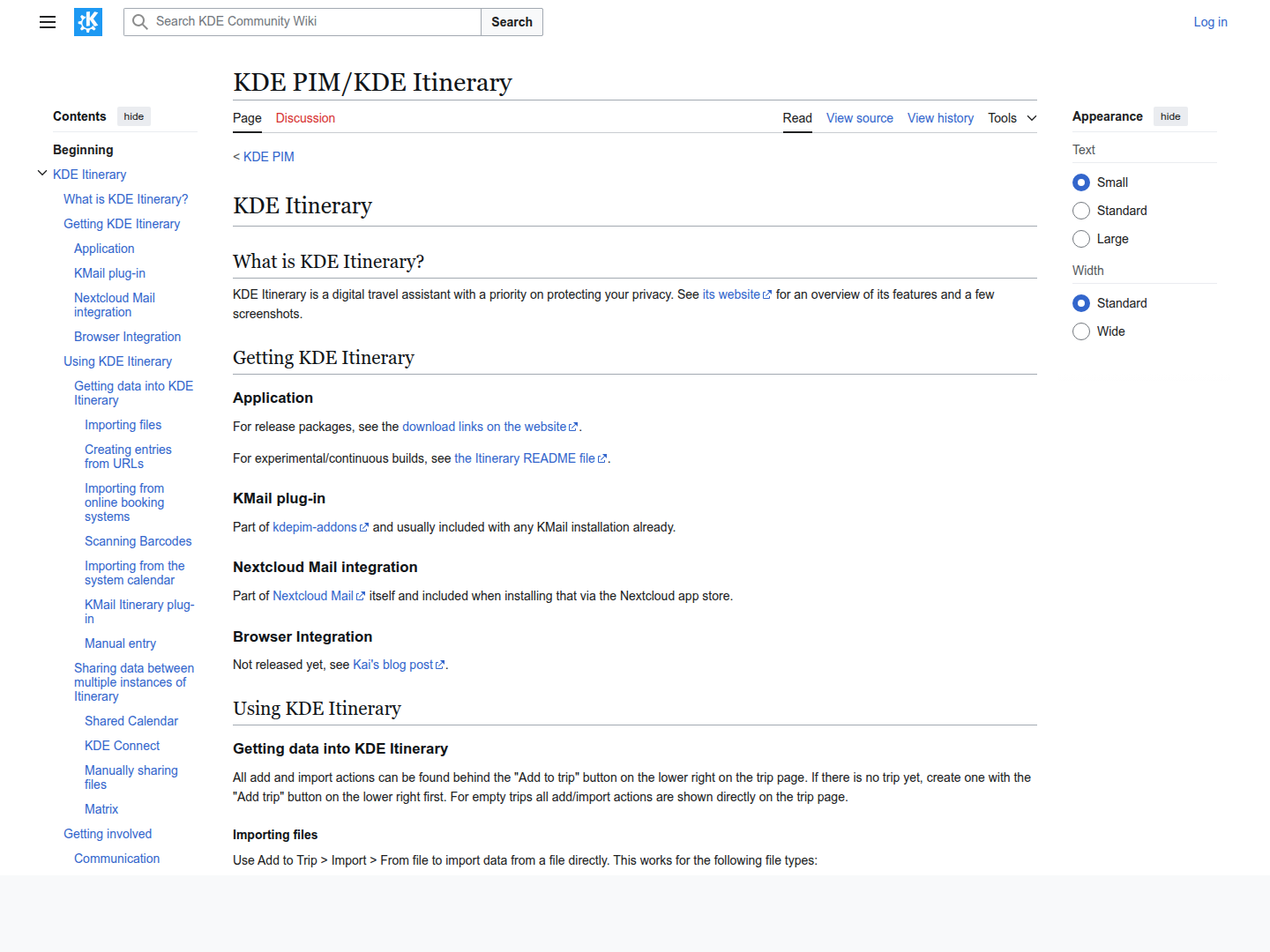Switch to the Discussion tab
1270x952 pixels.
pos(305,118)
